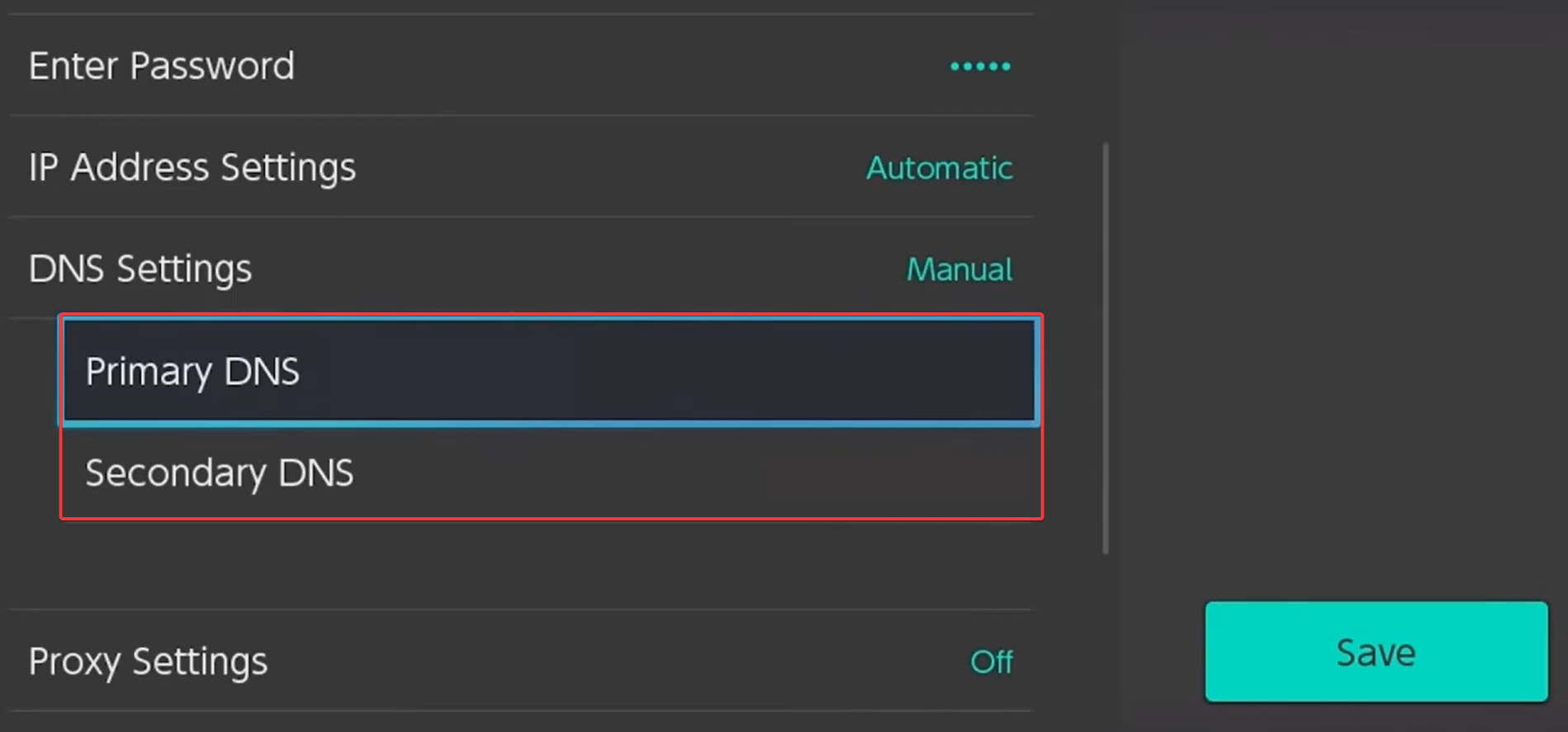This screenshot has height=732, width=1568.
Task: Click the IP Address Settings label text
Action: (192, 168)
